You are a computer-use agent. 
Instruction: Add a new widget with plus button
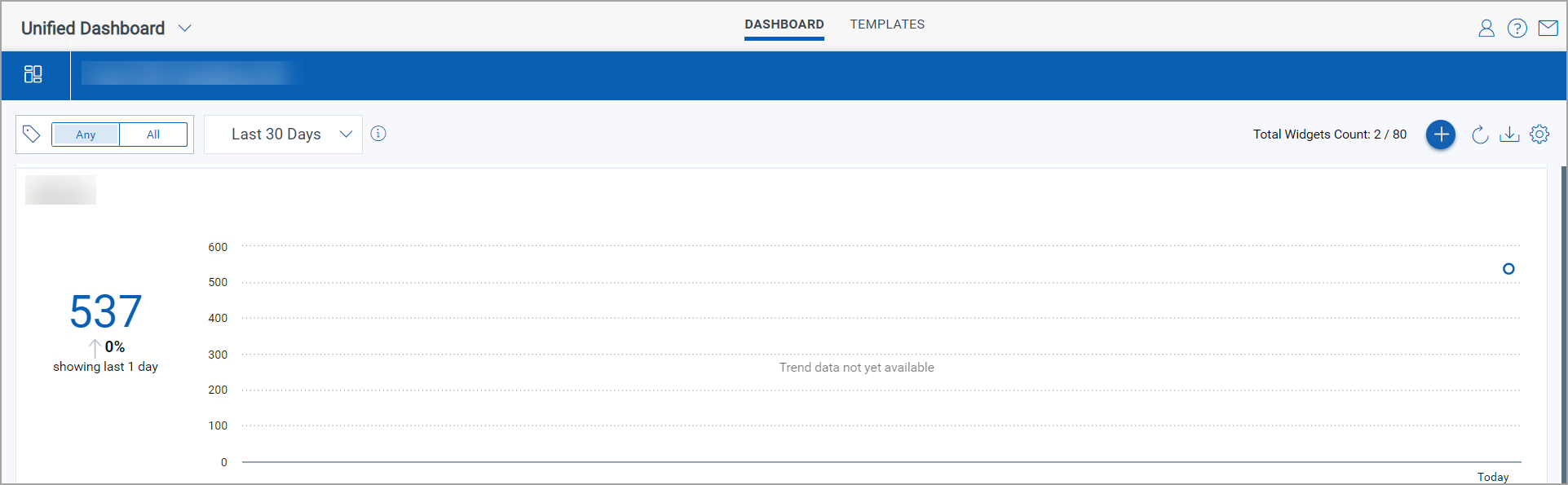click(1441, 134)
